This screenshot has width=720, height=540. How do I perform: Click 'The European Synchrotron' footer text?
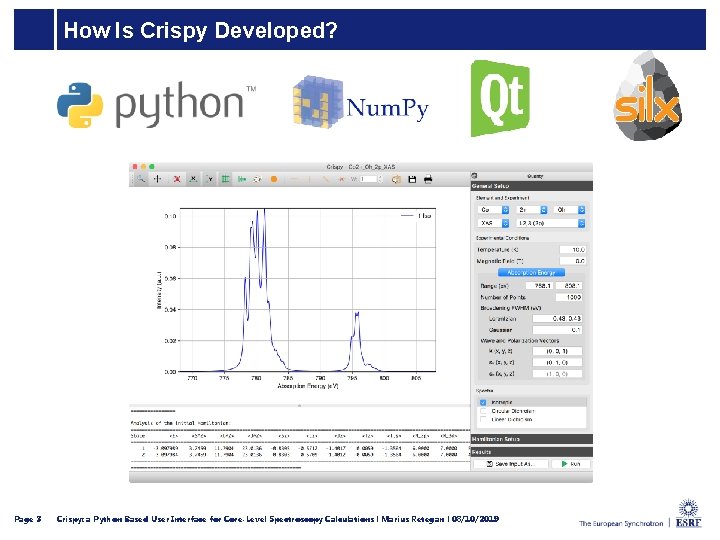621,523
